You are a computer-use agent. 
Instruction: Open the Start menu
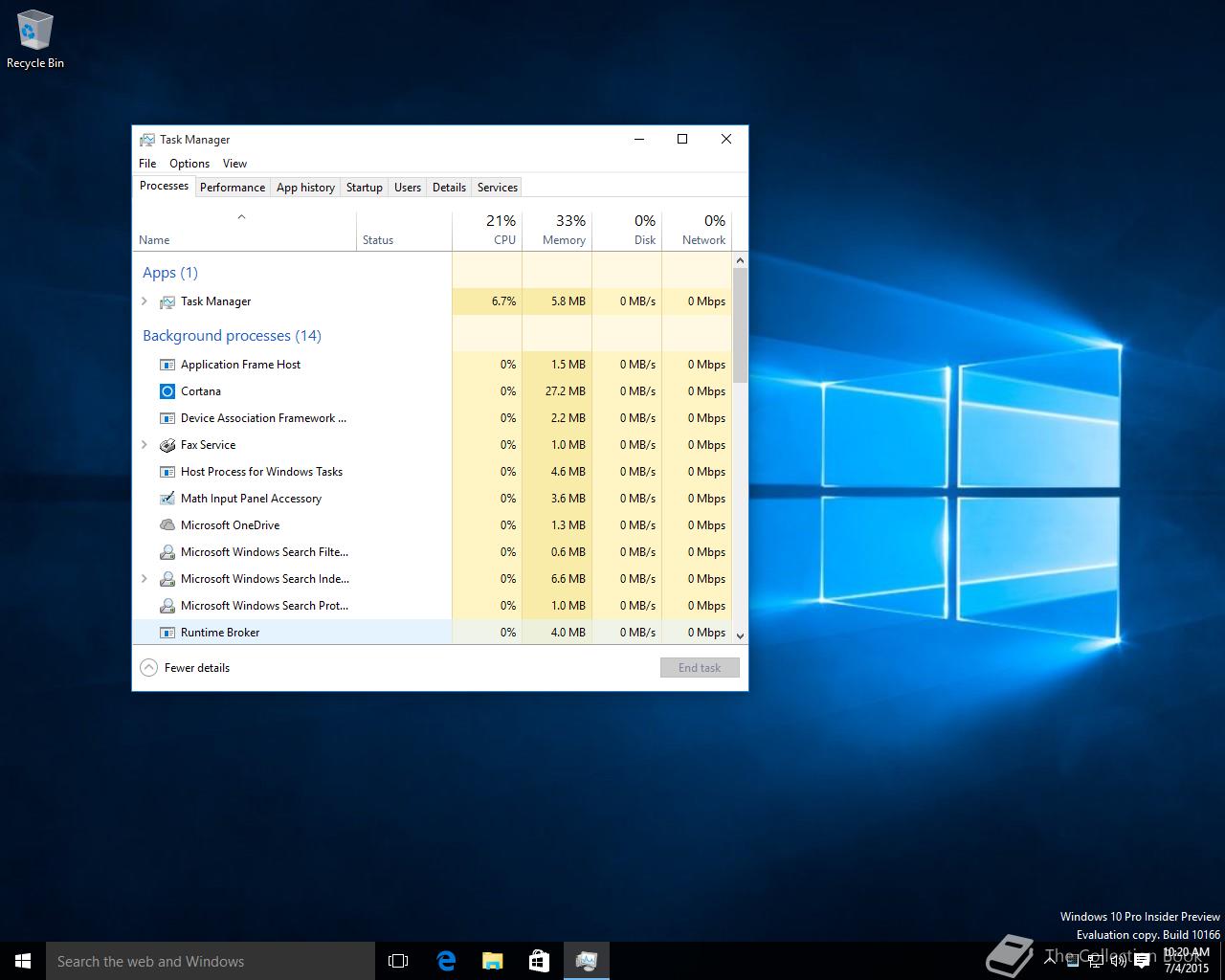tap(23, 961)
